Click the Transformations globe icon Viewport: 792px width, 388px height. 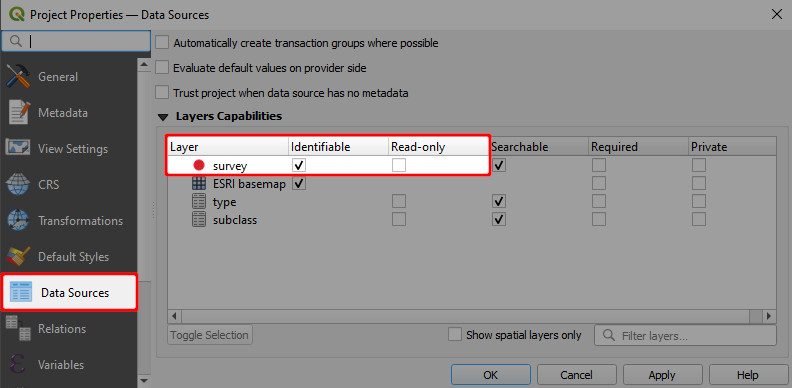(19, 221)
